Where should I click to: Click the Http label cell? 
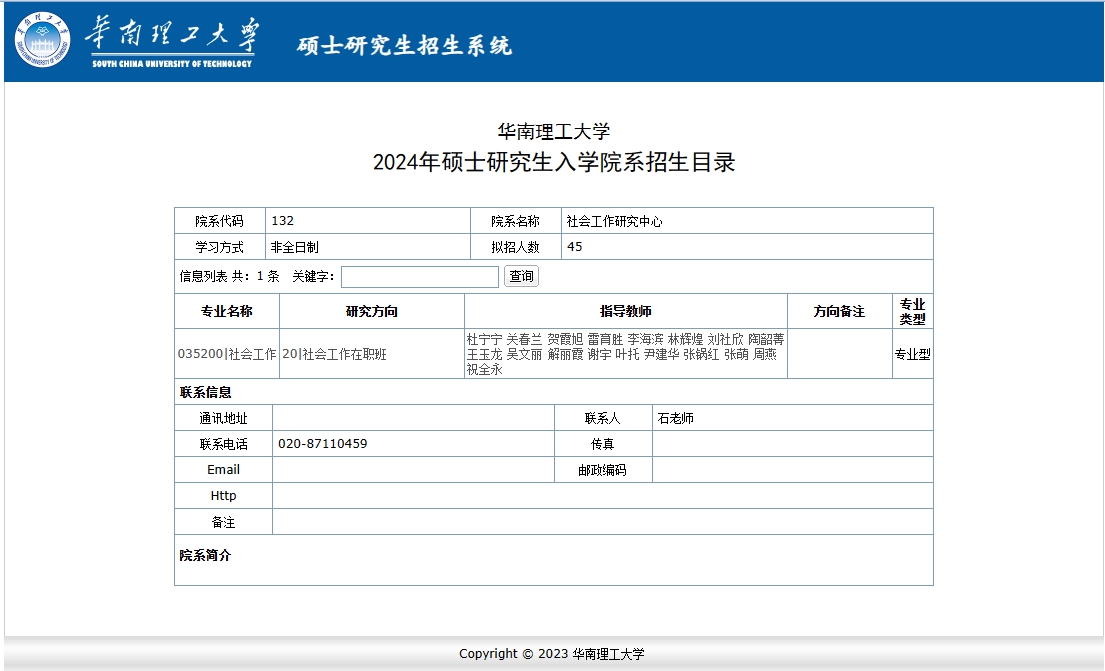pyautogui.click(x=223, y=495)
